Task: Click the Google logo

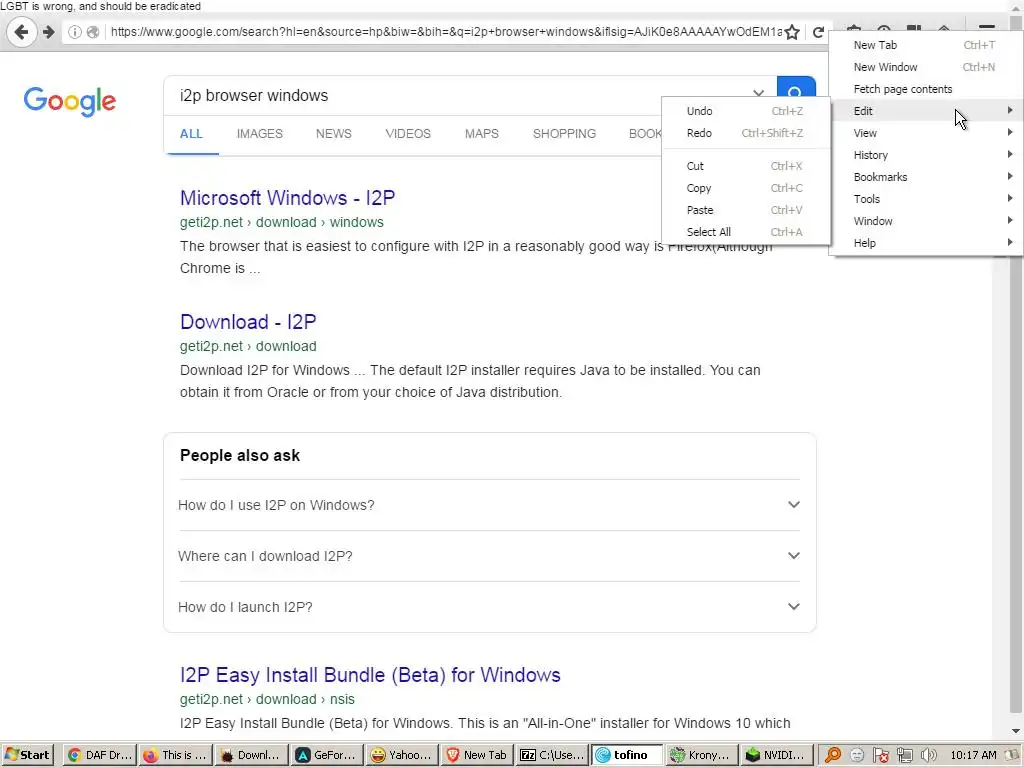Action: (x=69, y=101)
